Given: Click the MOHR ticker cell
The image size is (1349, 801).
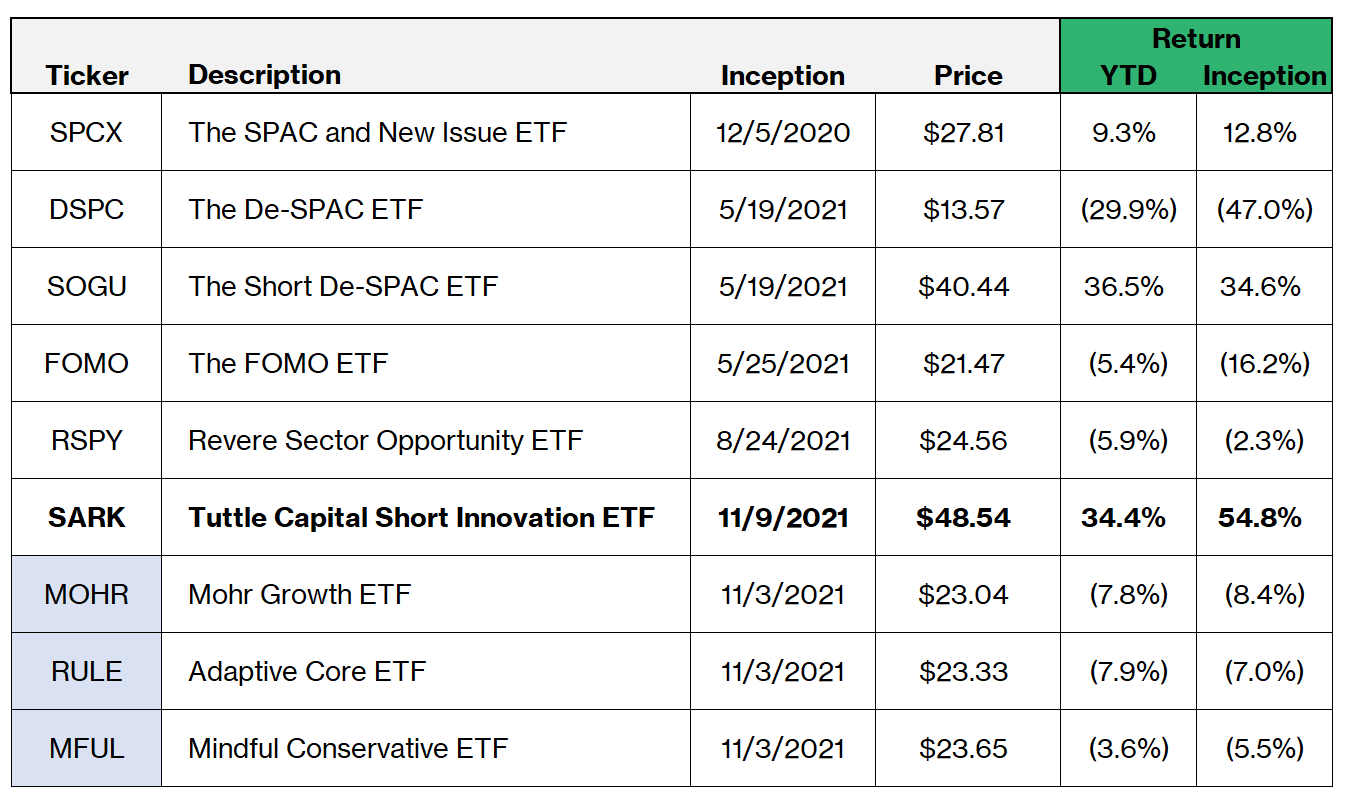Looking at the screenshot, I should (x=86, y=594).
